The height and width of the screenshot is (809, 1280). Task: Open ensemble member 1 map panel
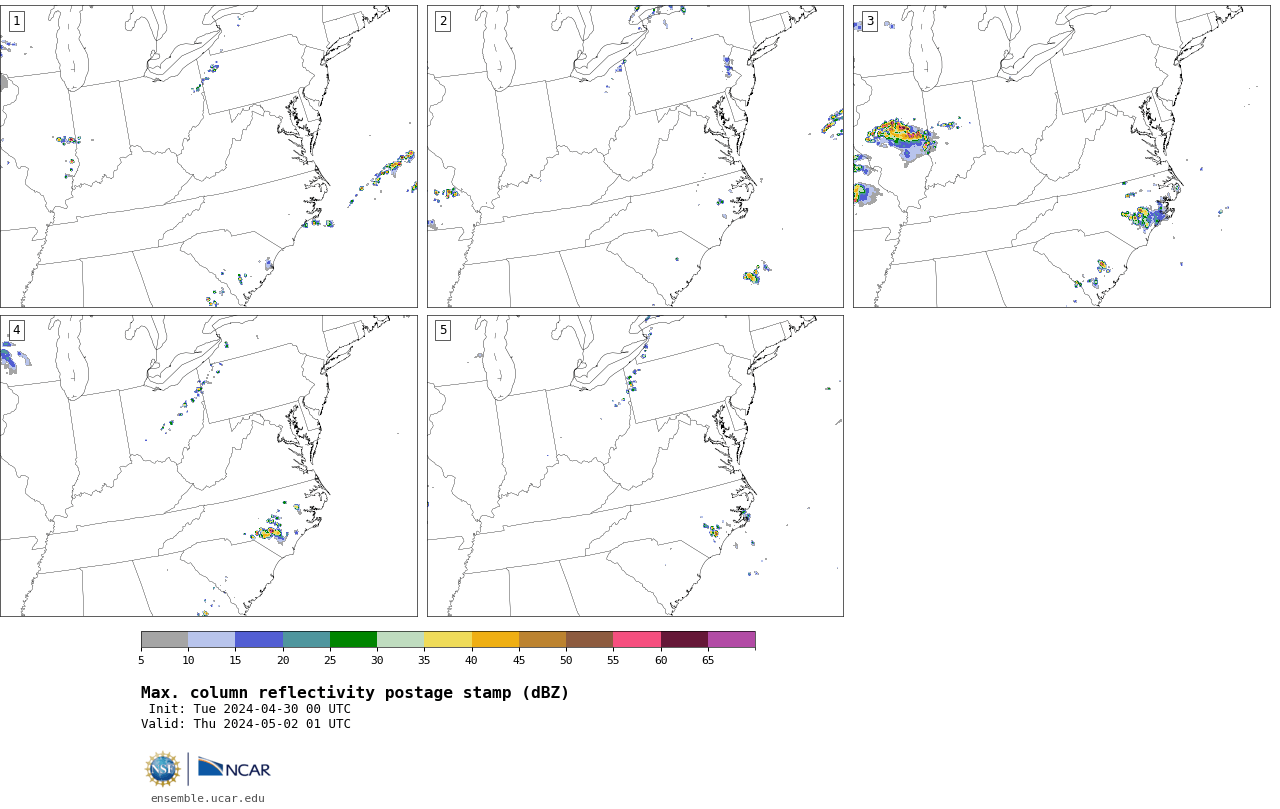[209, 156]
